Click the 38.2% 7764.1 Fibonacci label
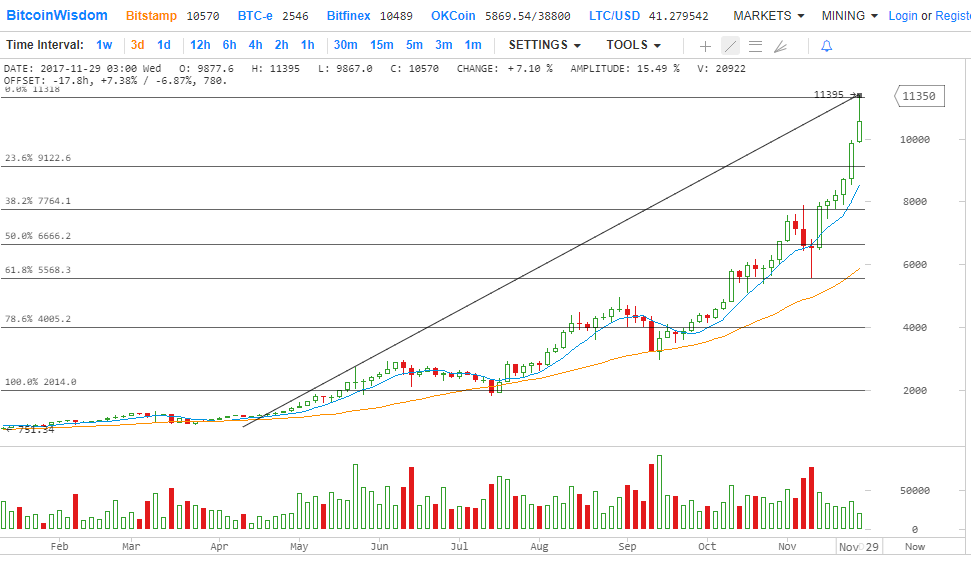971x561 pixels. (x=38, y=201)
